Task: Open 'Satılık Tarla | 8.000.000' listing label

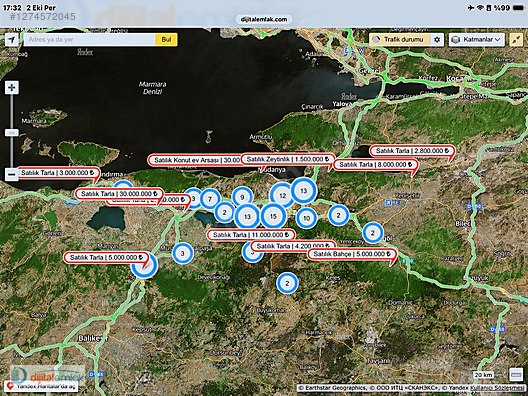Action: tap(375, 165)
